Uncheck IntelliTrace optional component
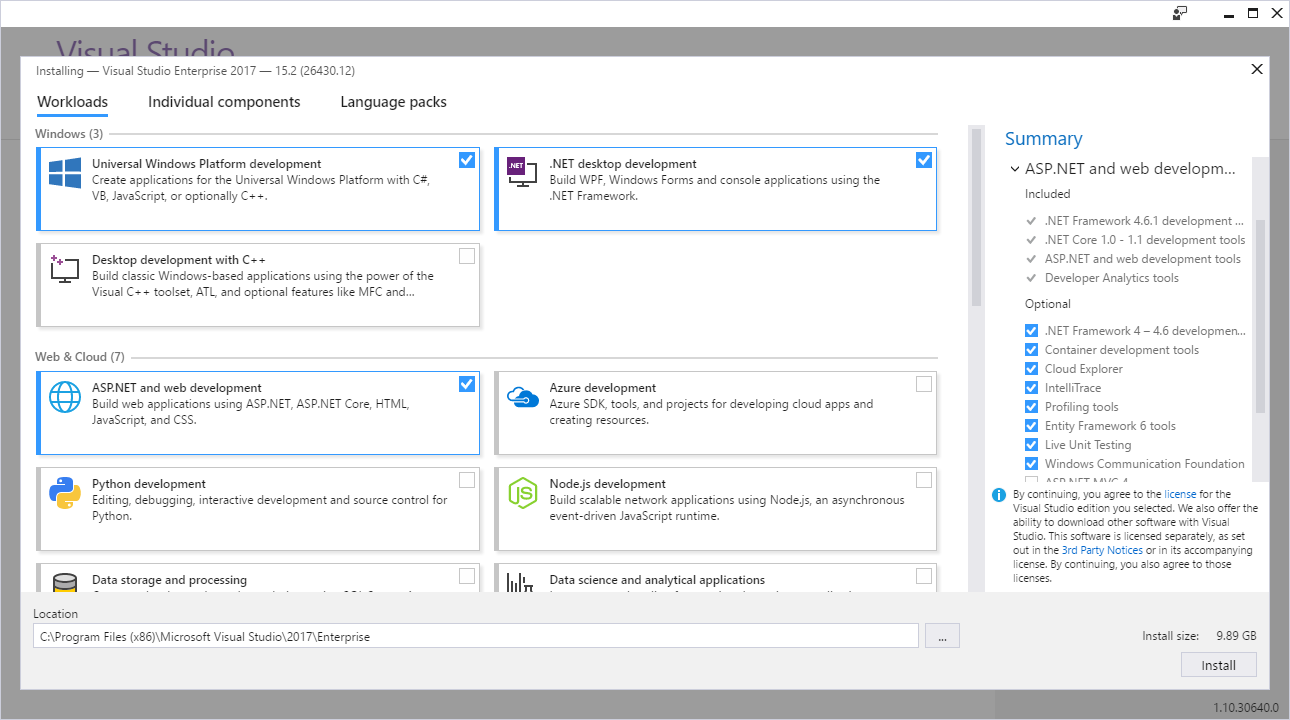The width and height of the screenshot is (1290, 720). coord(1031,388)
